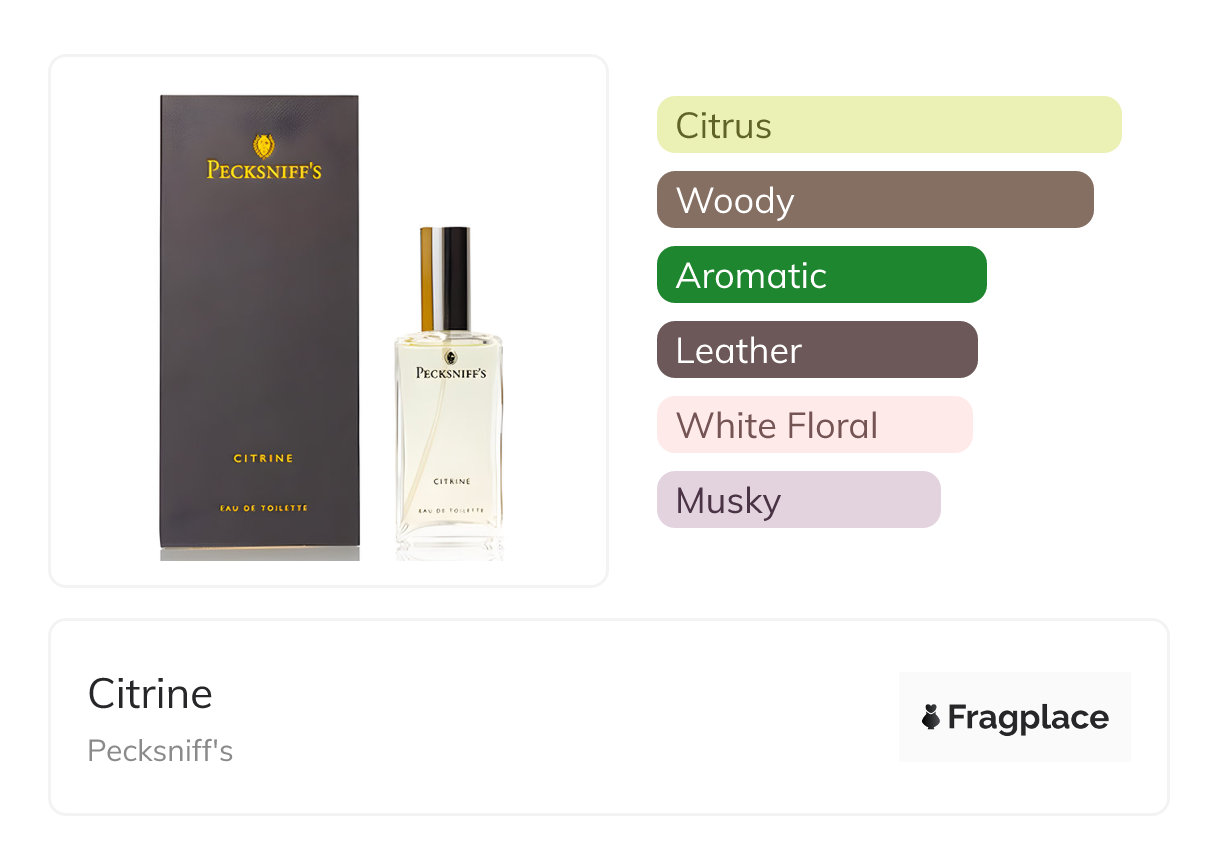Click Eau de Toilette text on box
1218x864 pixels.
pos(264,508)
